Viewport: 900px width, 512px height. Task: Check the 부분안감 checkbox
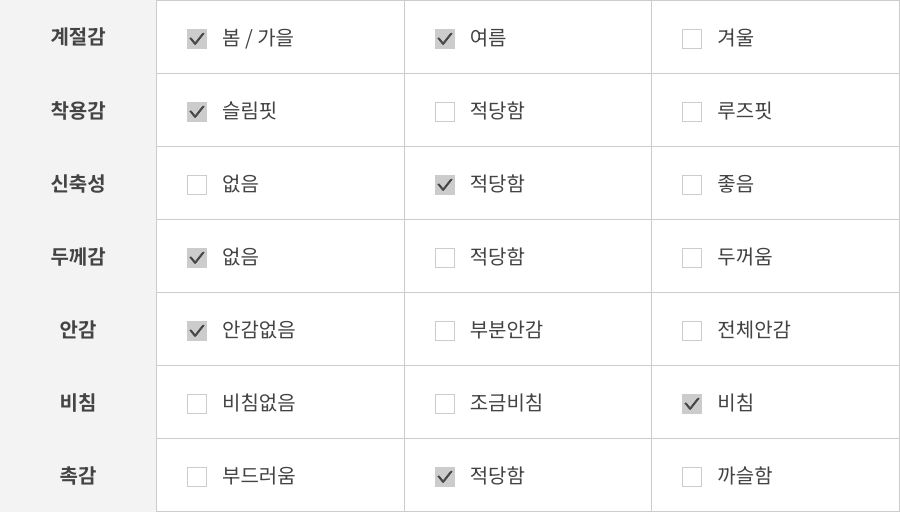coord(445,331)
